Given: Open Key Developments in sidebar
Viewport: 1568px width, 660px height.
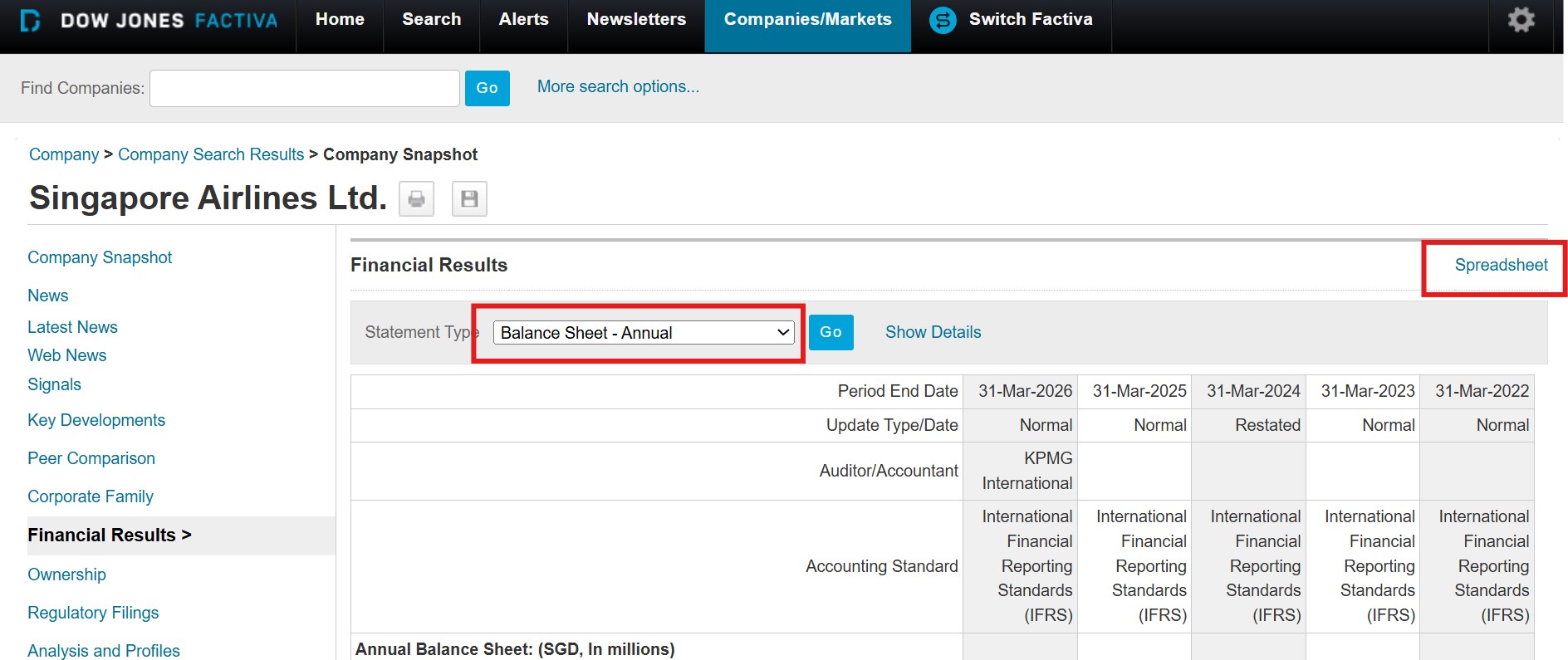Looking at the screenshot, I should click(x=96, y=420).
